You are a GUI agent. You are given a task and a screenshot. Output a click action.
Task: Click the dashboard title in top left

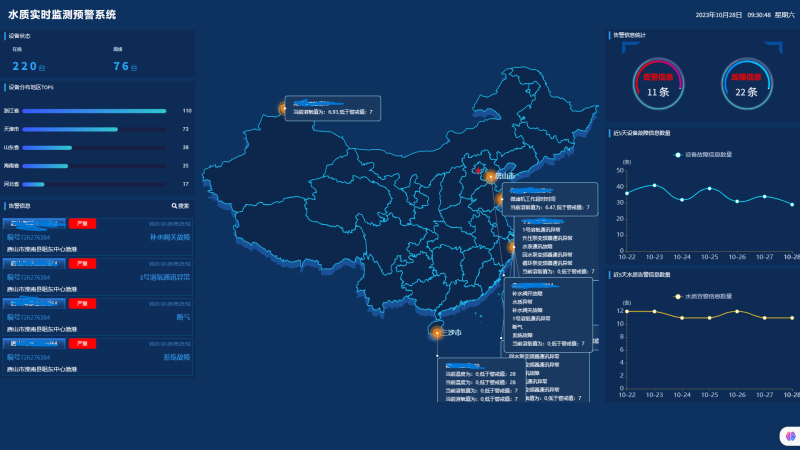click(x=62, y=15)
